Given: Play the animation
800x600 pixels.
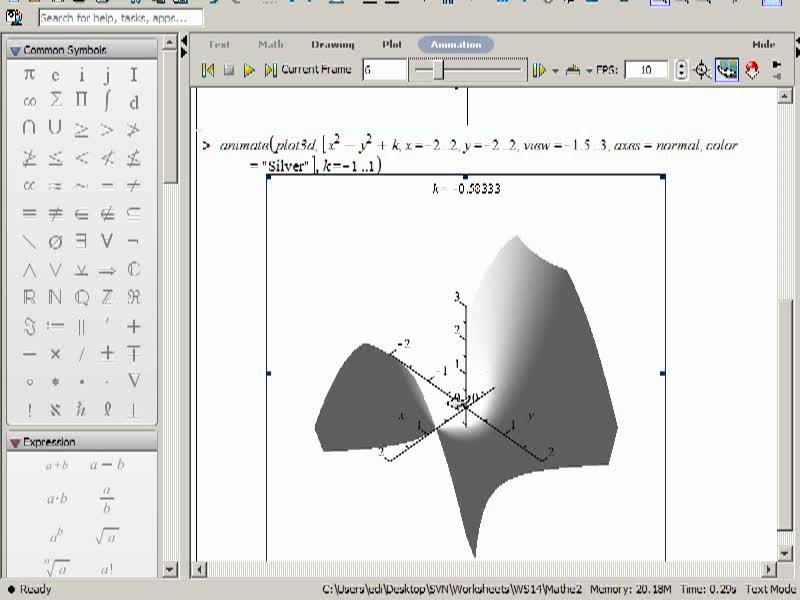Looking at the screenshot, I should pyautogui.click(x=249, y=70).
